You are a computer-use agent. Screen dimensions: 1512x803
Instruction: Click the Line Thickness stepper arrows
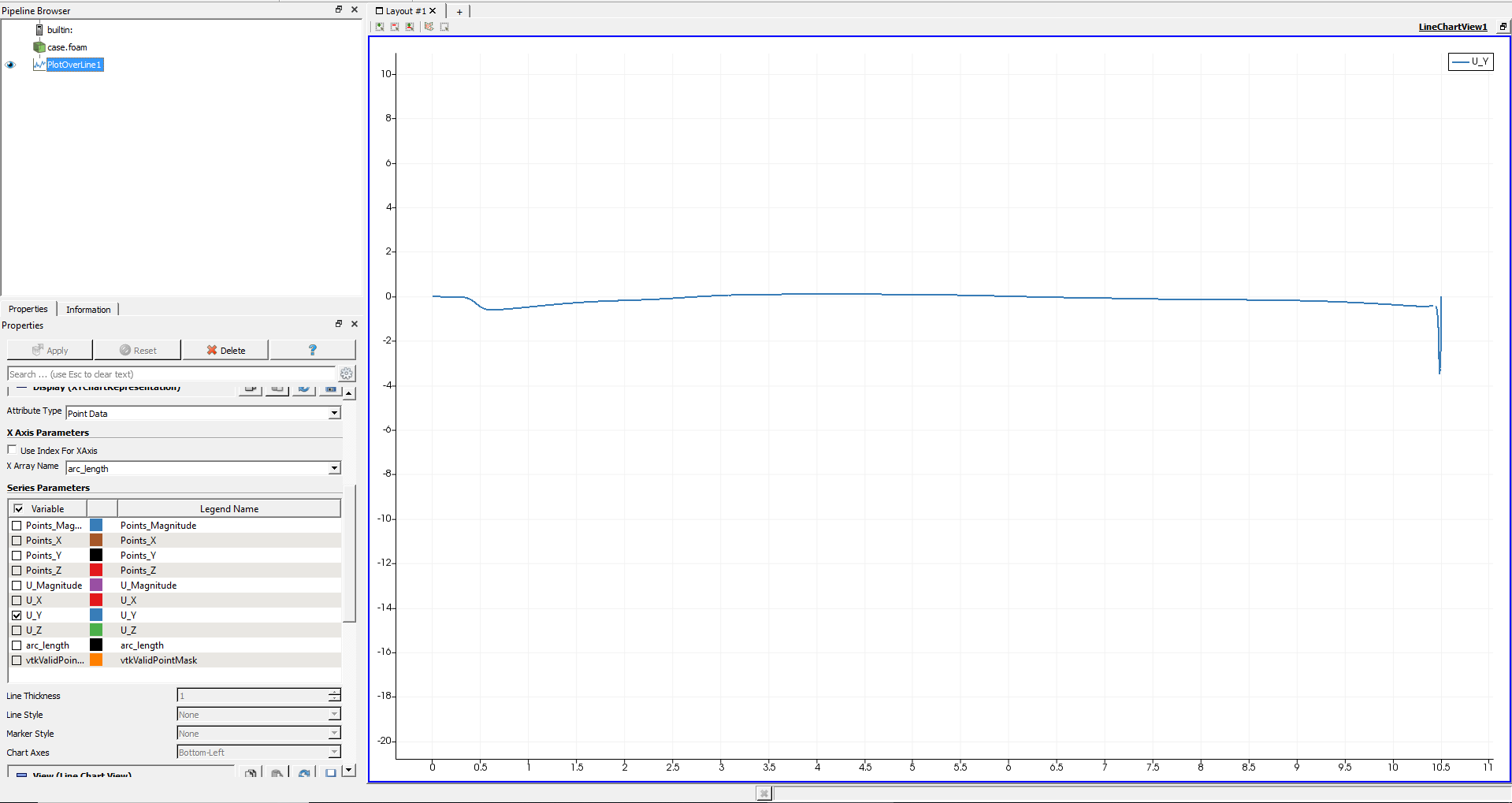(334, 695)
